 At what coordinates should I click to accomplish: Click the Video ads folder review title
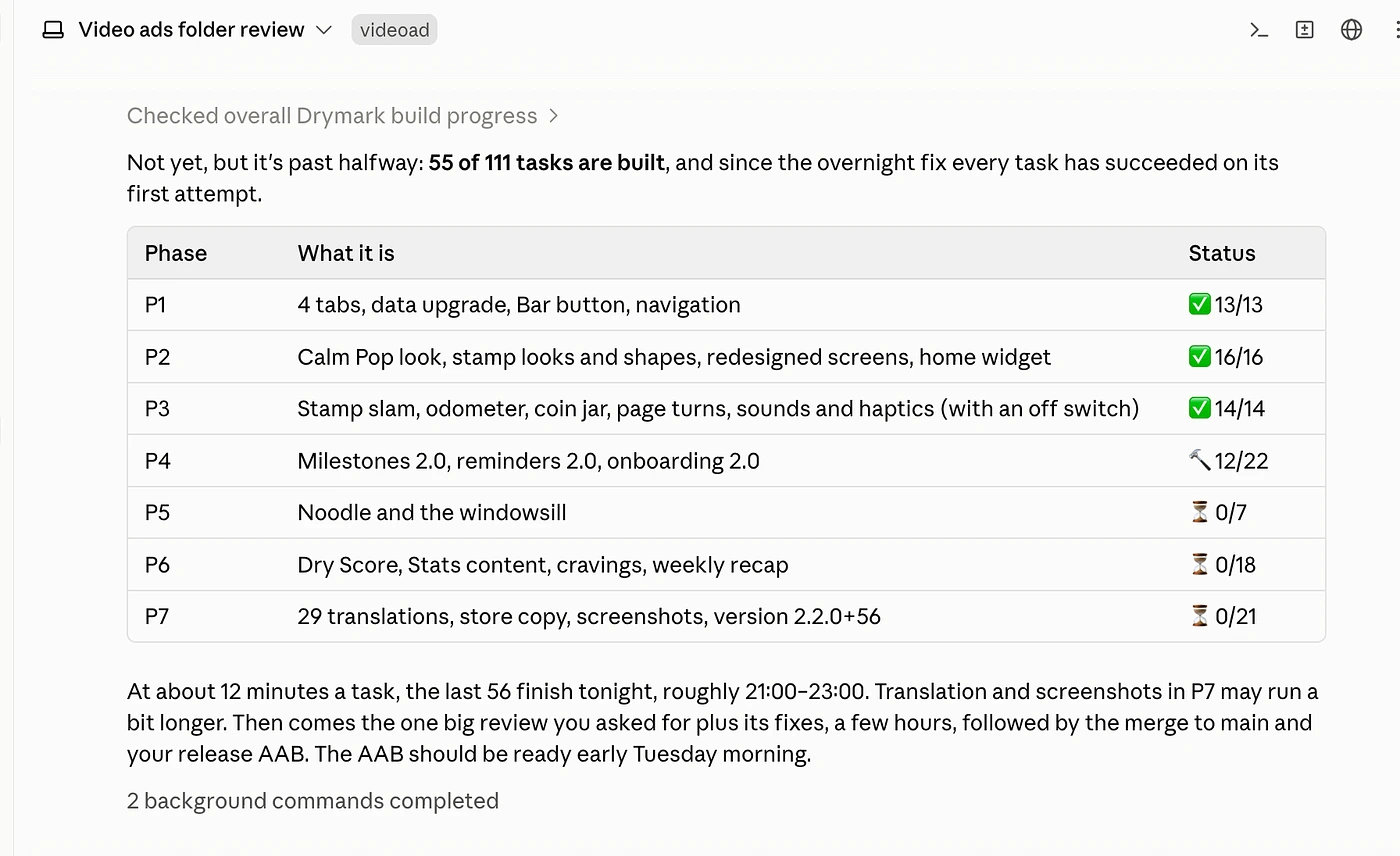coord(191,30)
